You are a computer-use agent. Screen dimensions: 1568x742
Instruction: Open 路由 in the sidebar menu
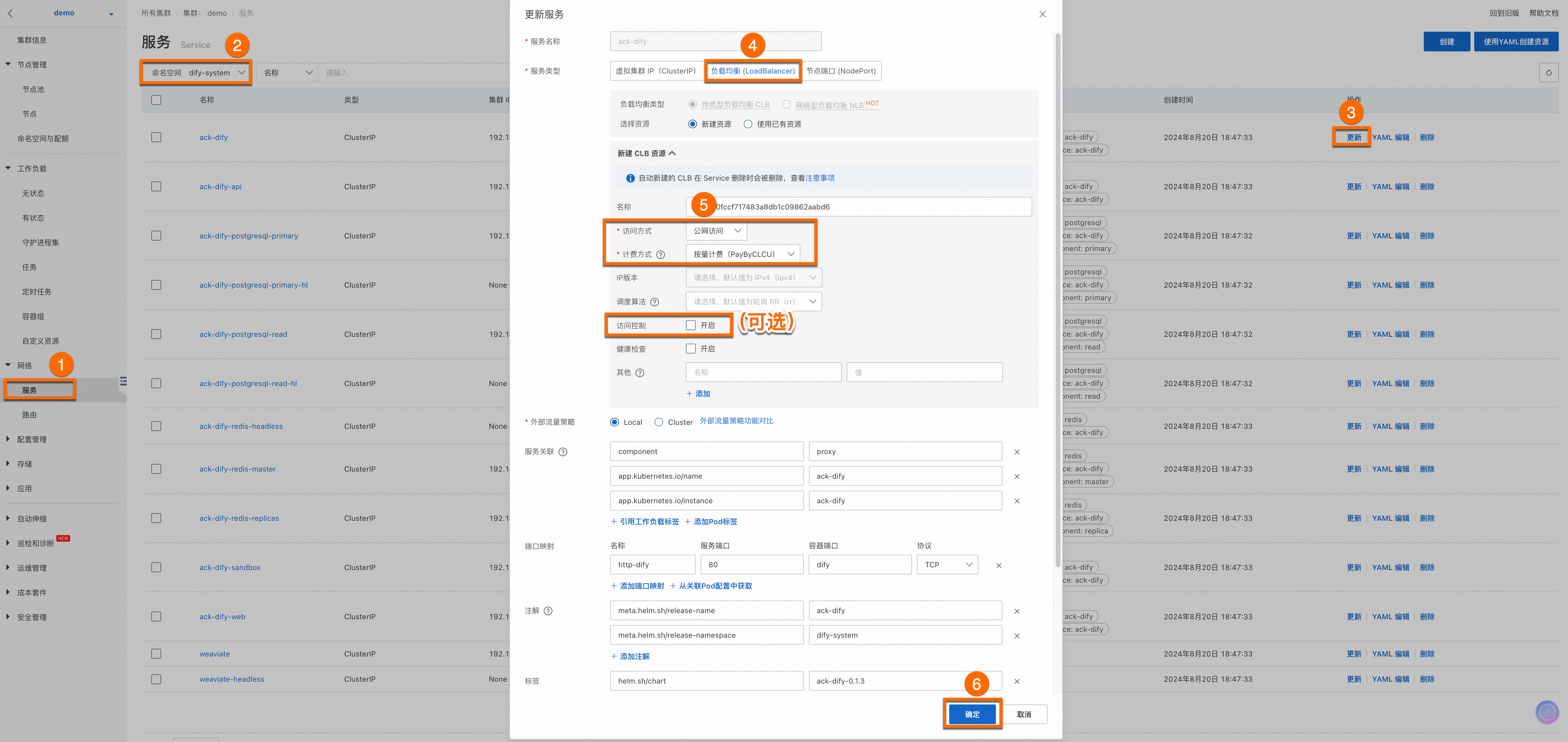29,414
